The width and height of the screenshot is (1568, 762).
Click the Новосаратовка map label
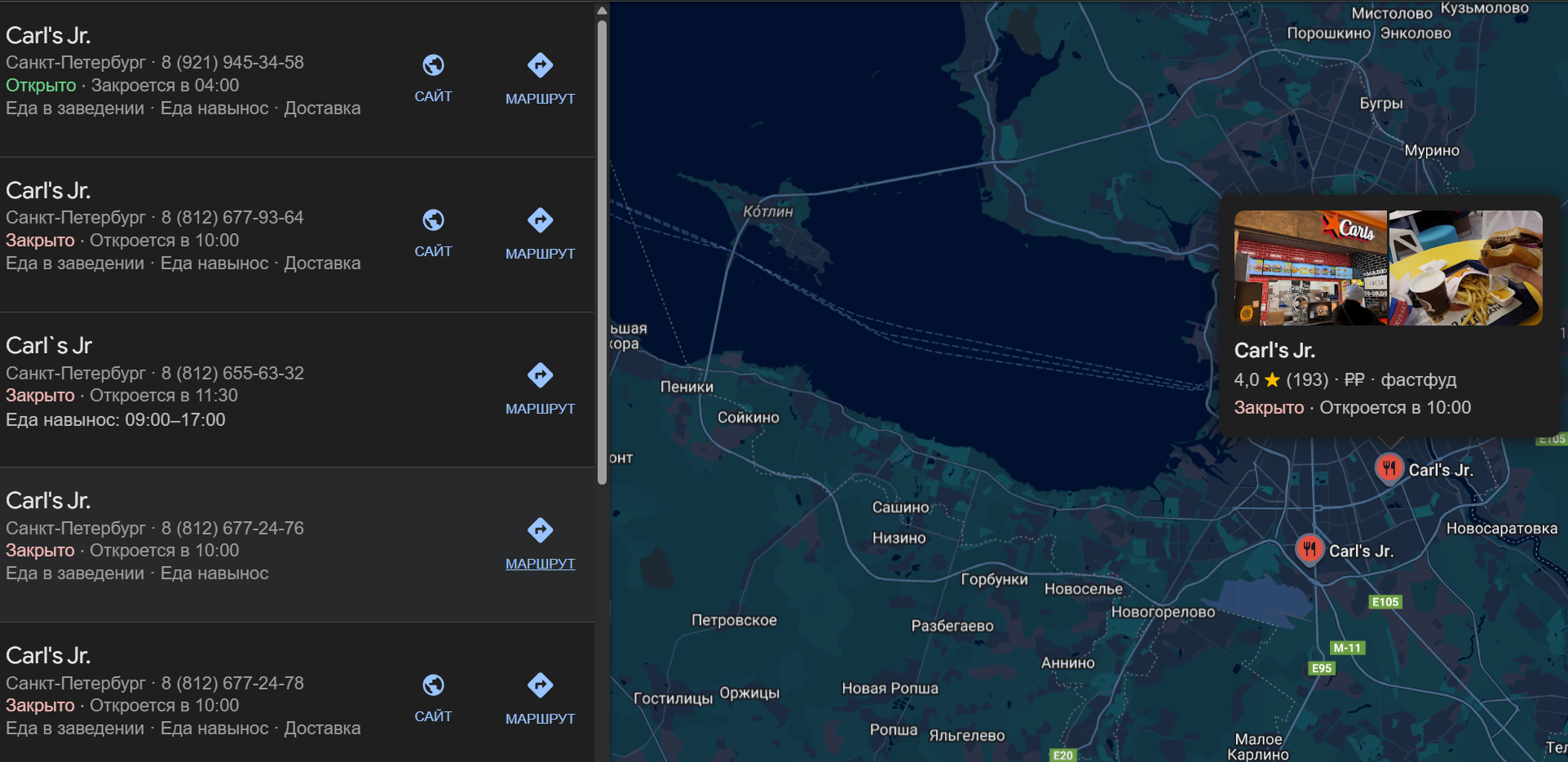pos(1502,529)
